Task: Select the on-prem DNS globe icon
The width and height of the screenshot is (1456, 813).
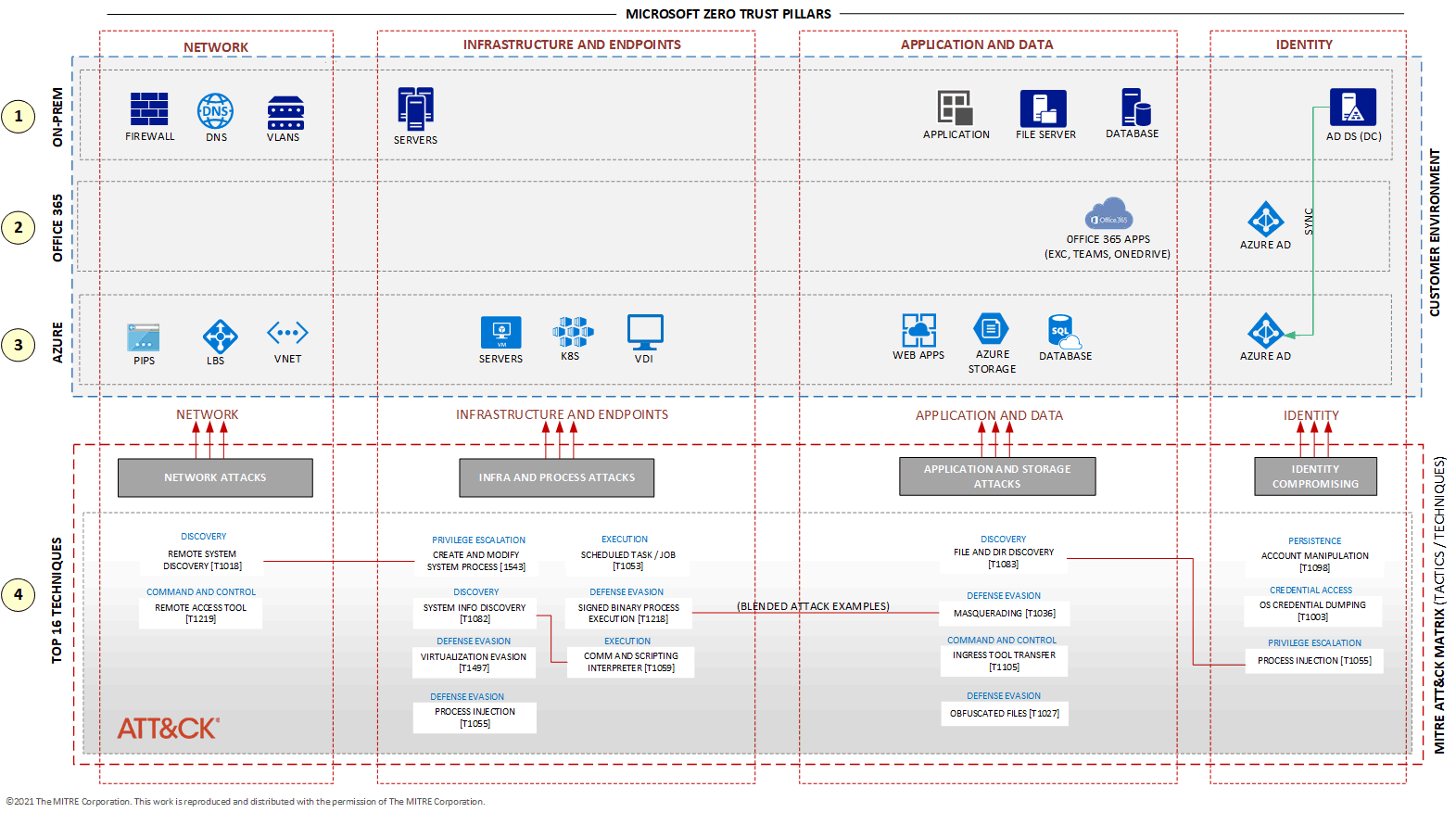Action: [215, 111]
